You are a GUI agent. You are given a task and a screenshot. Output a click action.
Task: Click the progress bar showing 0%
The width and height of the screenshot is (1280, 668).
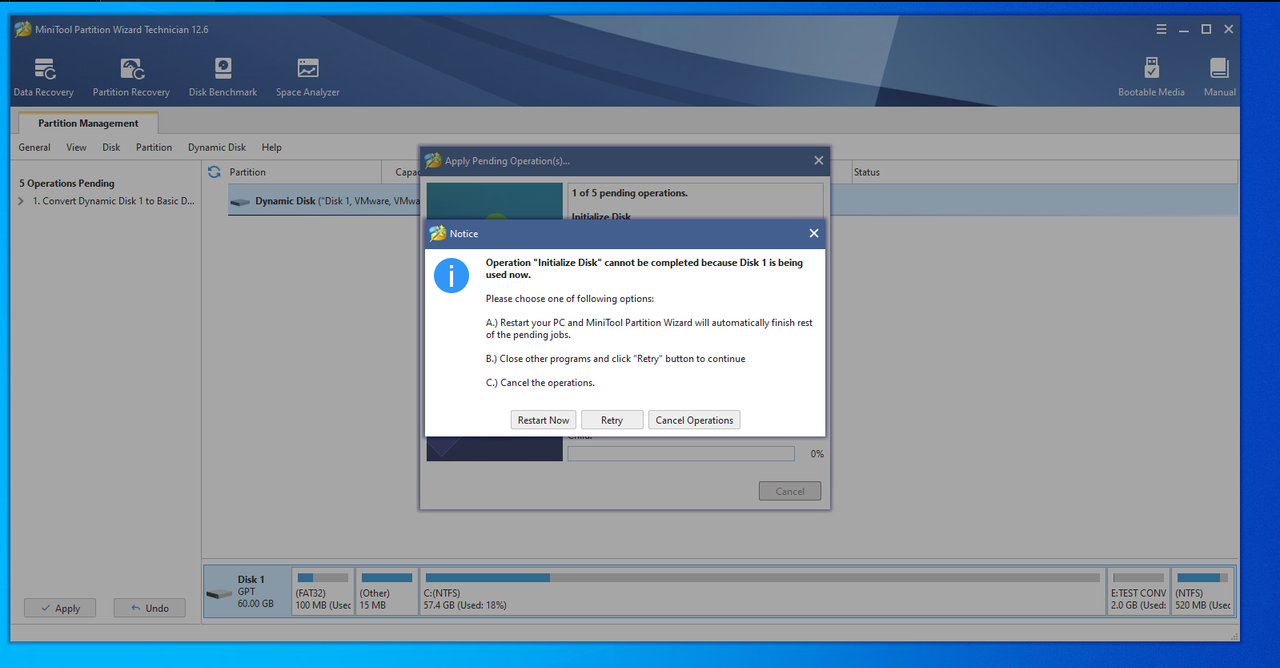point(681,454)
